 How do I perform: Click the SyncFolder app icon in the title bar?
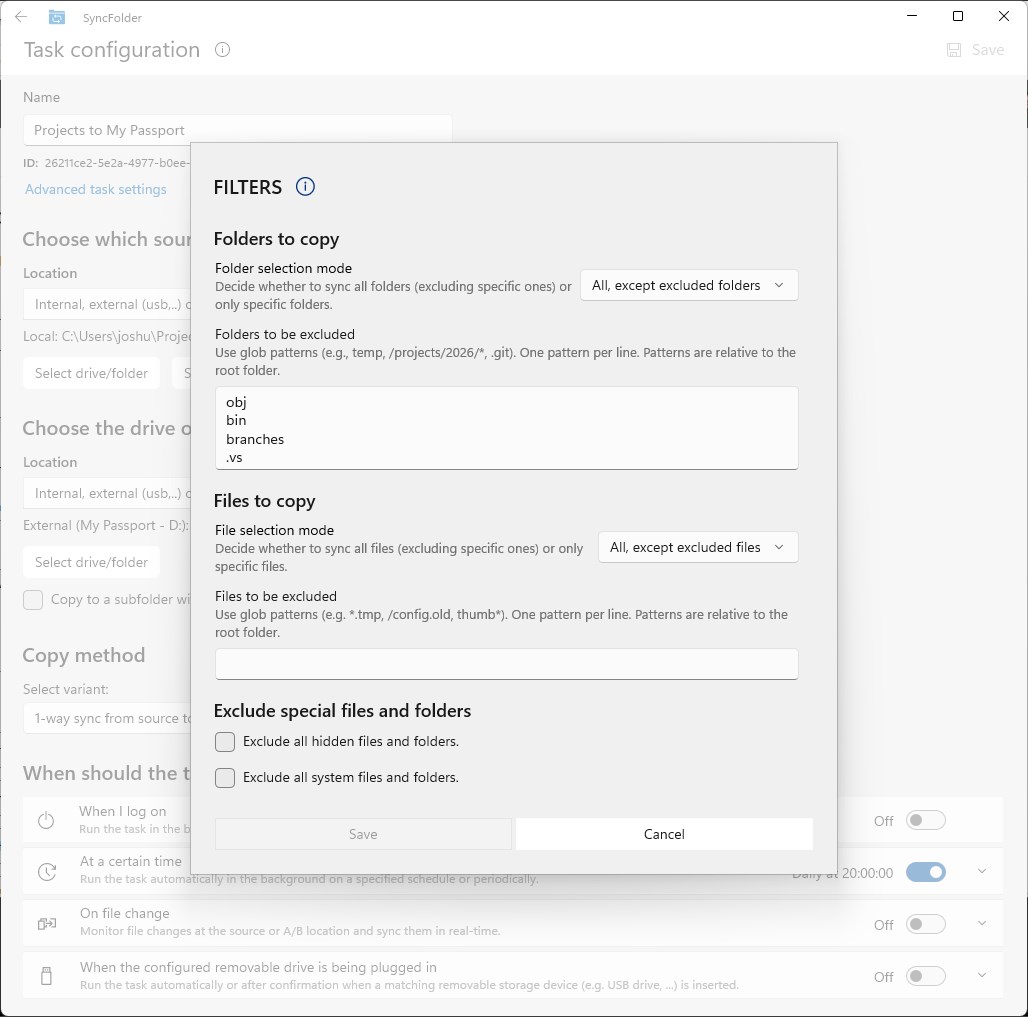[x=57, y=17]
